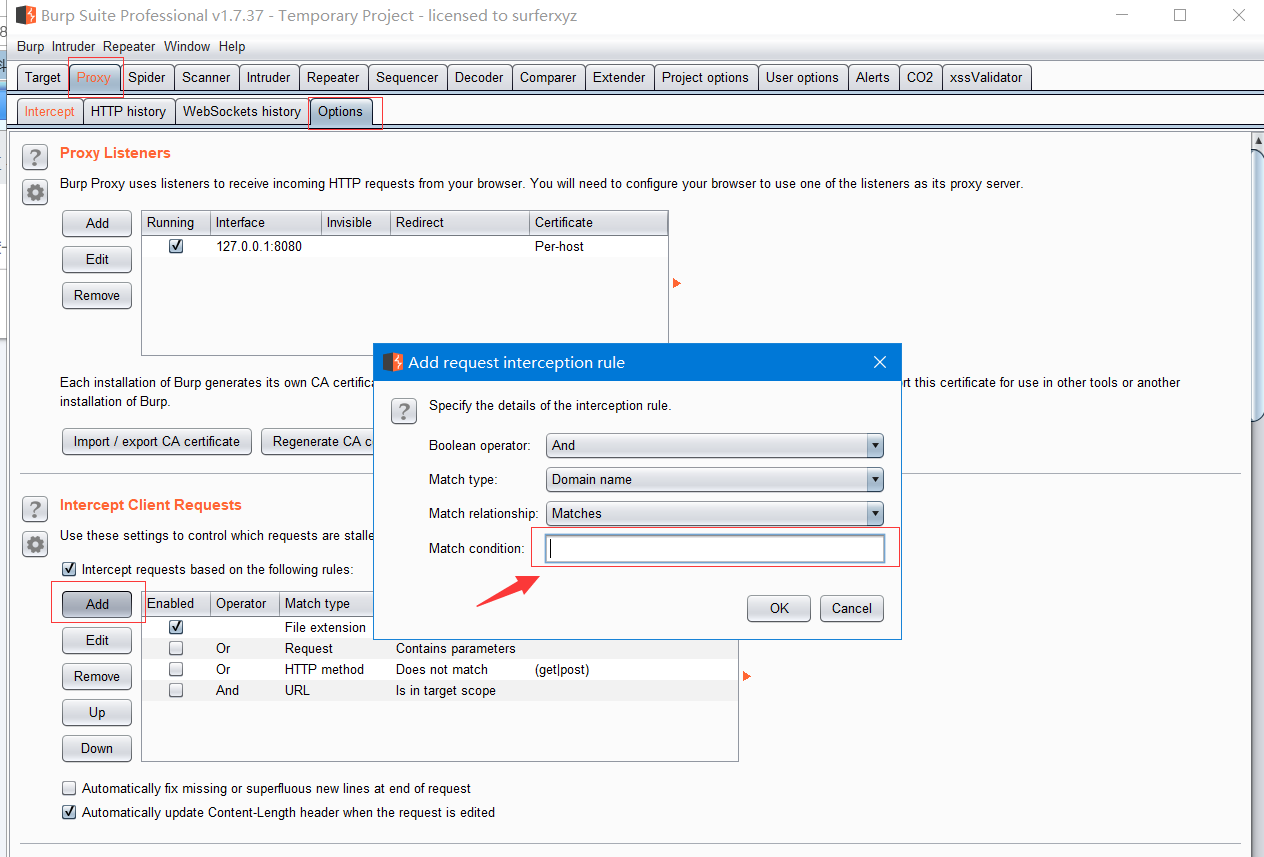Open the Burp menu
Image resolution: width=1264 pixels, height=857 pixels.
[31, 46]
